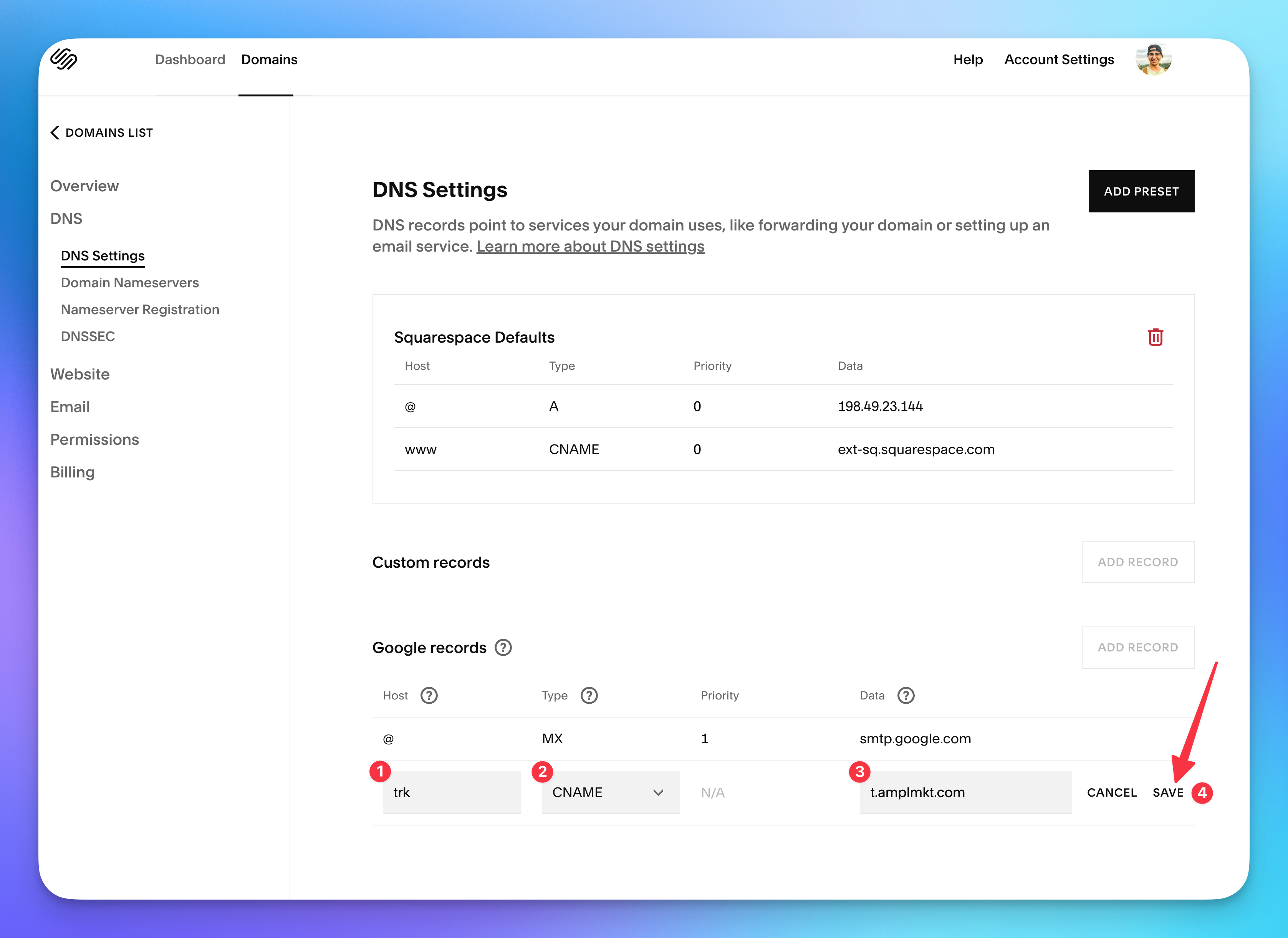Delete Squarespace Defaults with trash icon
Screen dimensions: 1288x938
pos(1155,337)
